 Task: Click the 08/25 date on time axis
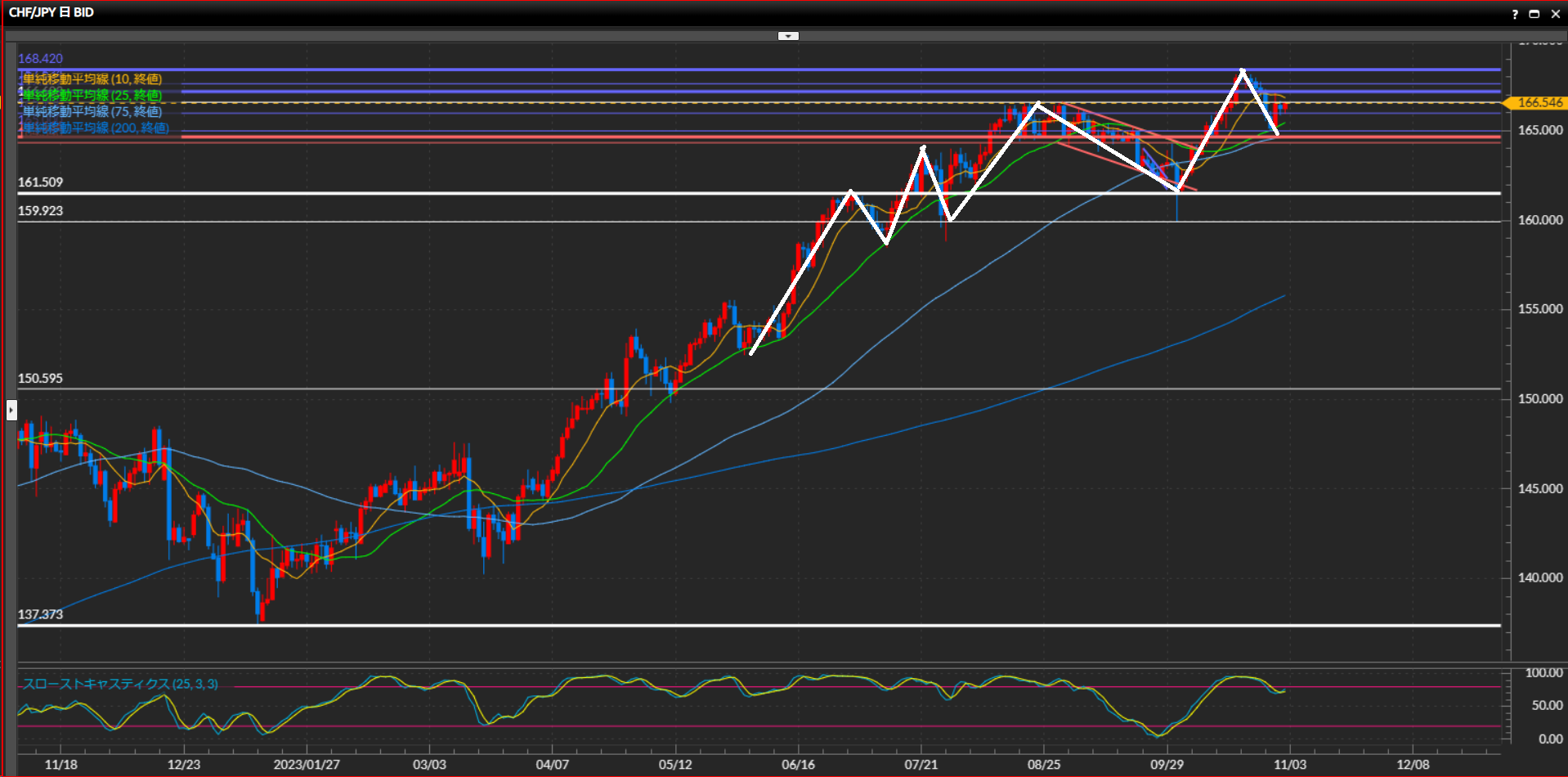point(1044,765)
